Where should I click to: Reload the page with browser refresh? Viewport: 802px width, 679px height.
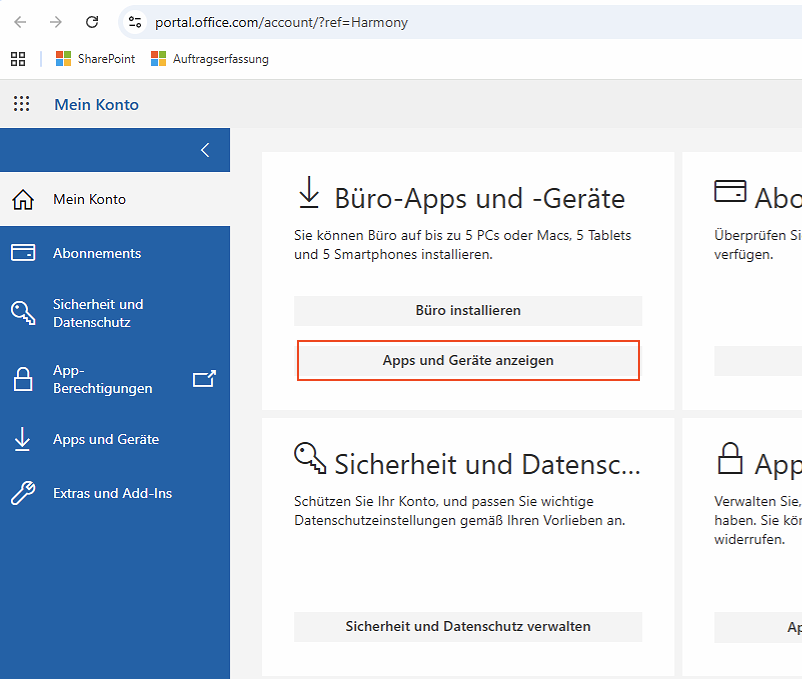tap(92, 22)
